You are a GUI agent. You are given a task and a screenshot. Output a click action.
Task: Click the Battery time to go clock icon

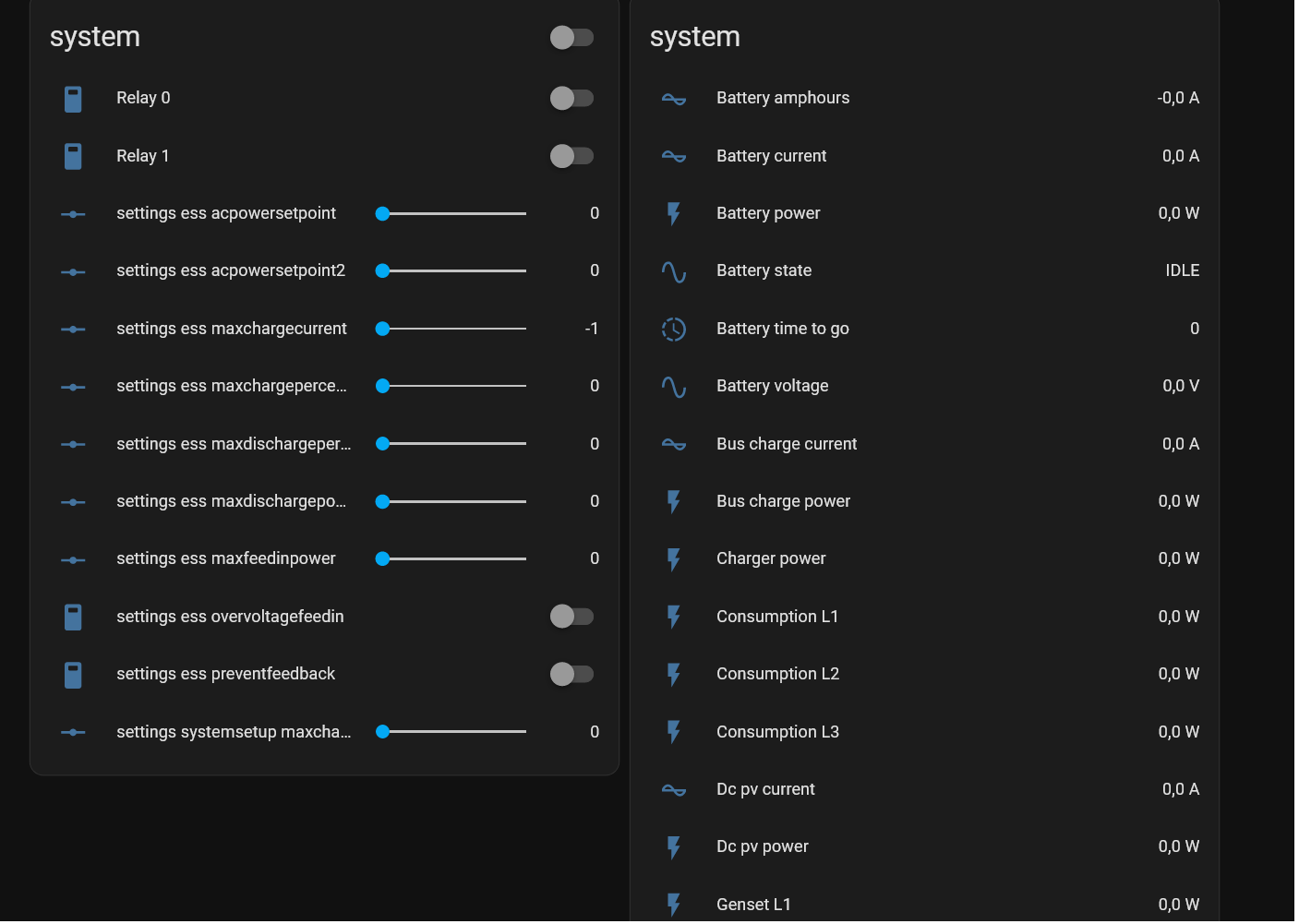(674, 330)
